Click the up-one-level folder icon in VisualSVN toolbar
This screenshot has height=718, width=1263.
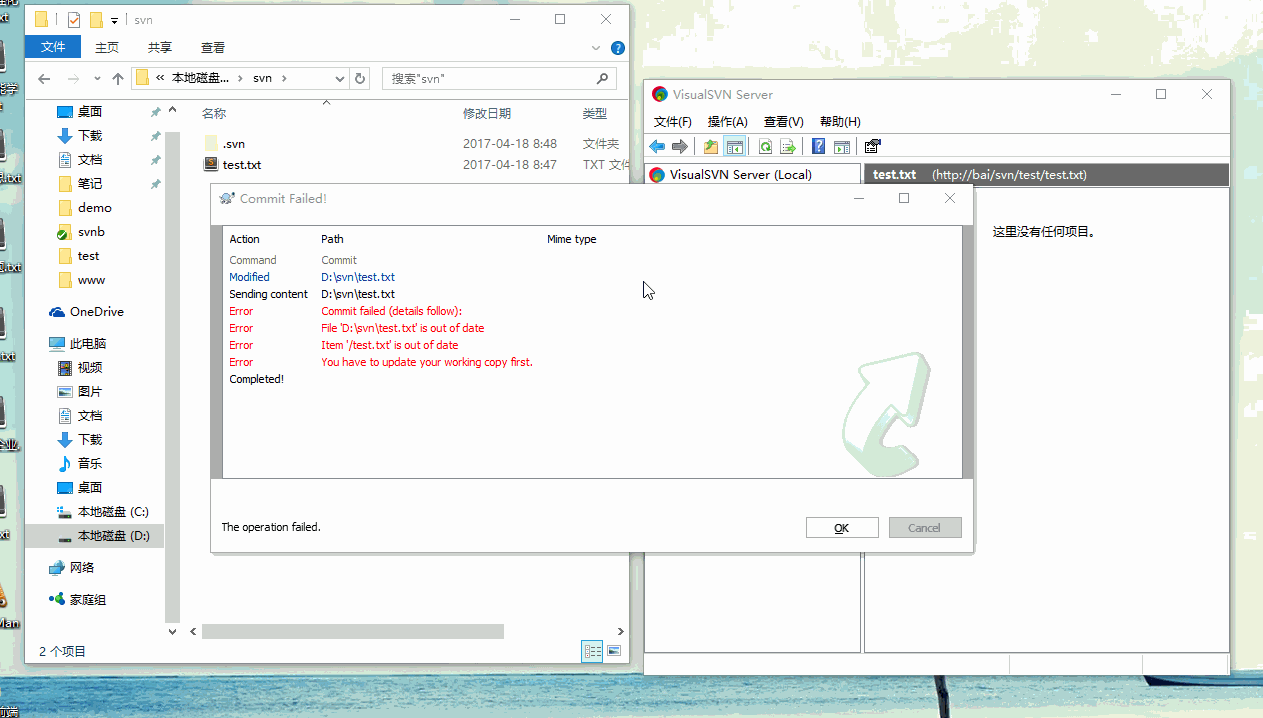pyautogui.click(x=711, y=147)
